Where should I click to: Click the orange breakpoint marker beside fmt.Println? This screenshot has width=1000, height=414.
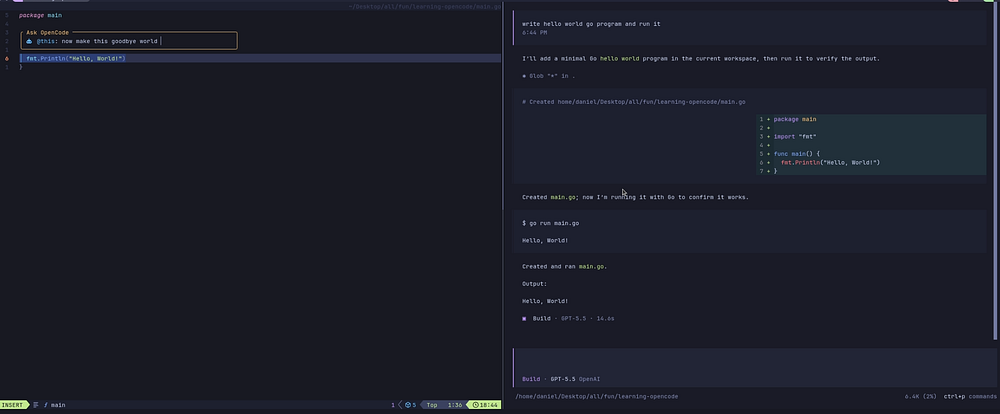(6, 59)
